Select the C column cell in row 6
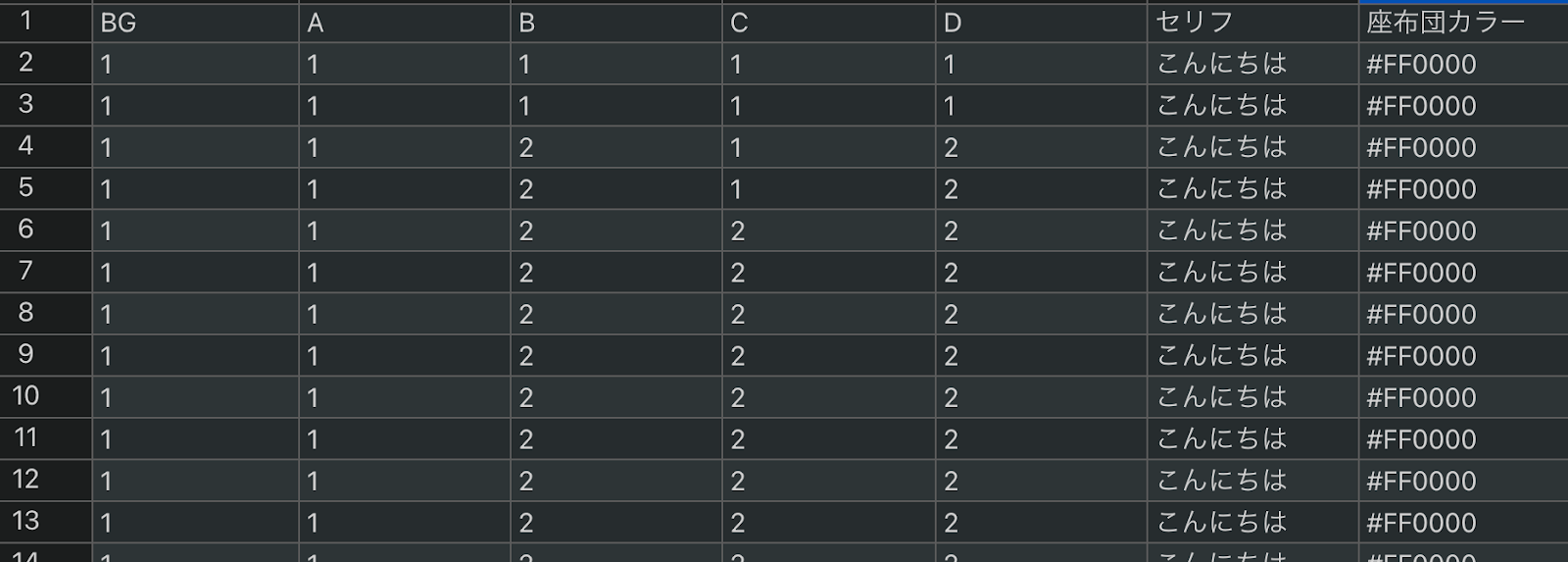 pyautogui.click(x=828, y=230)
